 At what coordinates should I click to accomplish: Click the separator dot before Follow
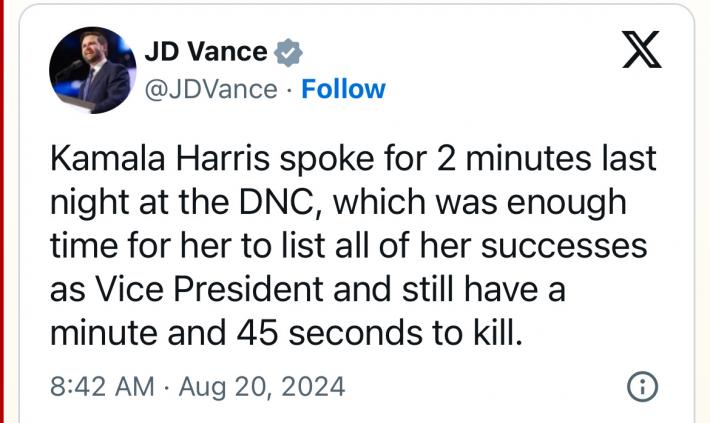pyautogui.click(x=289, y=90)
